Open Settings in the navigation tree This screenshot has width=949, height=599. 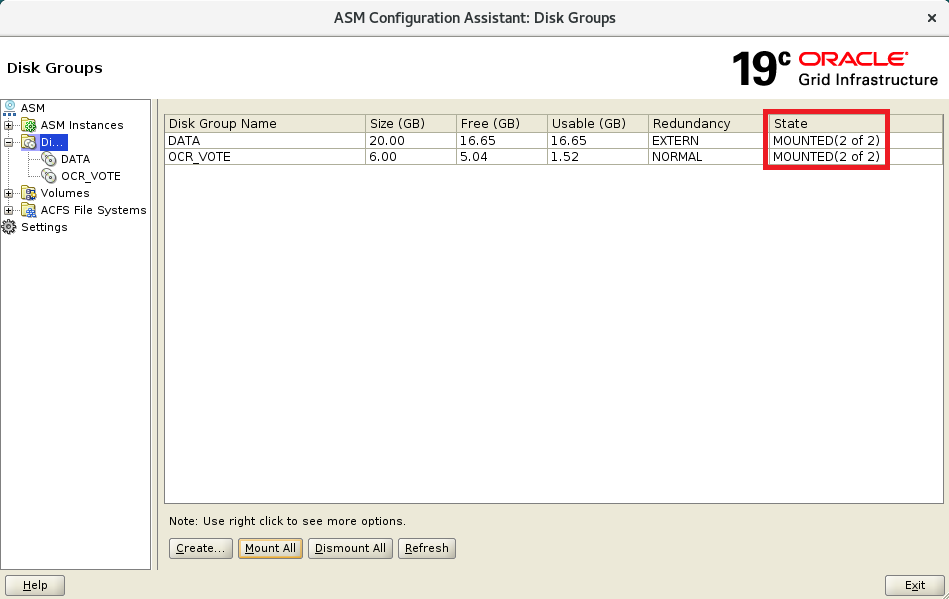click(44, 227)
